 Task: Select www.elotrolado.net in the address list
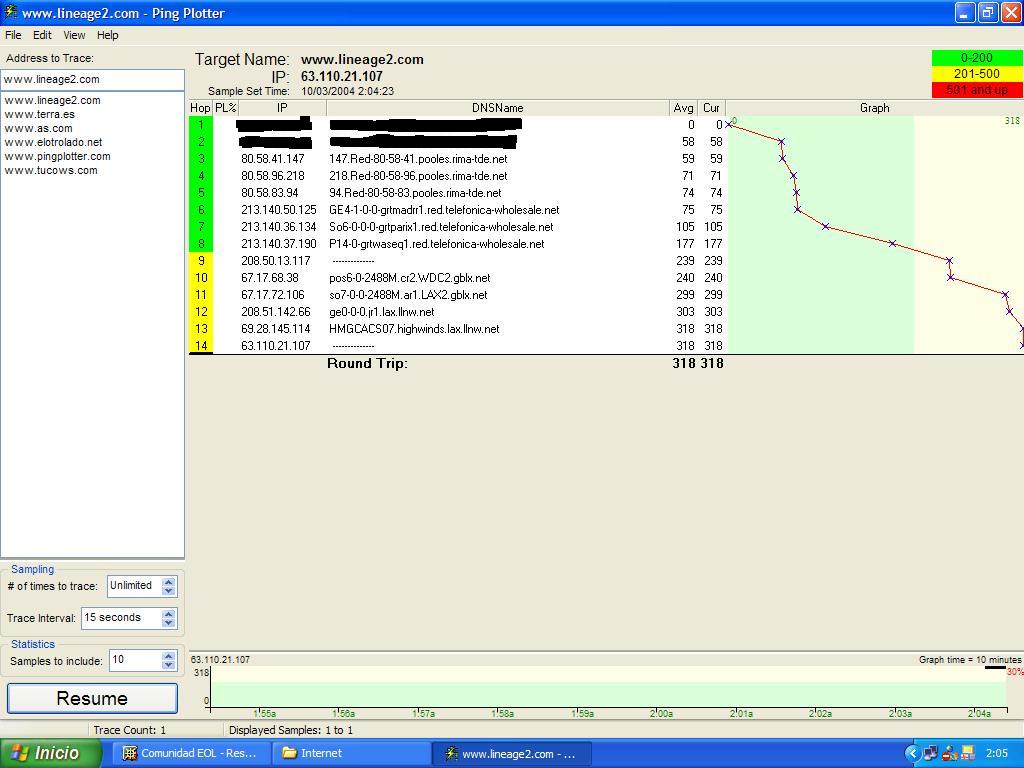point(53,142)
